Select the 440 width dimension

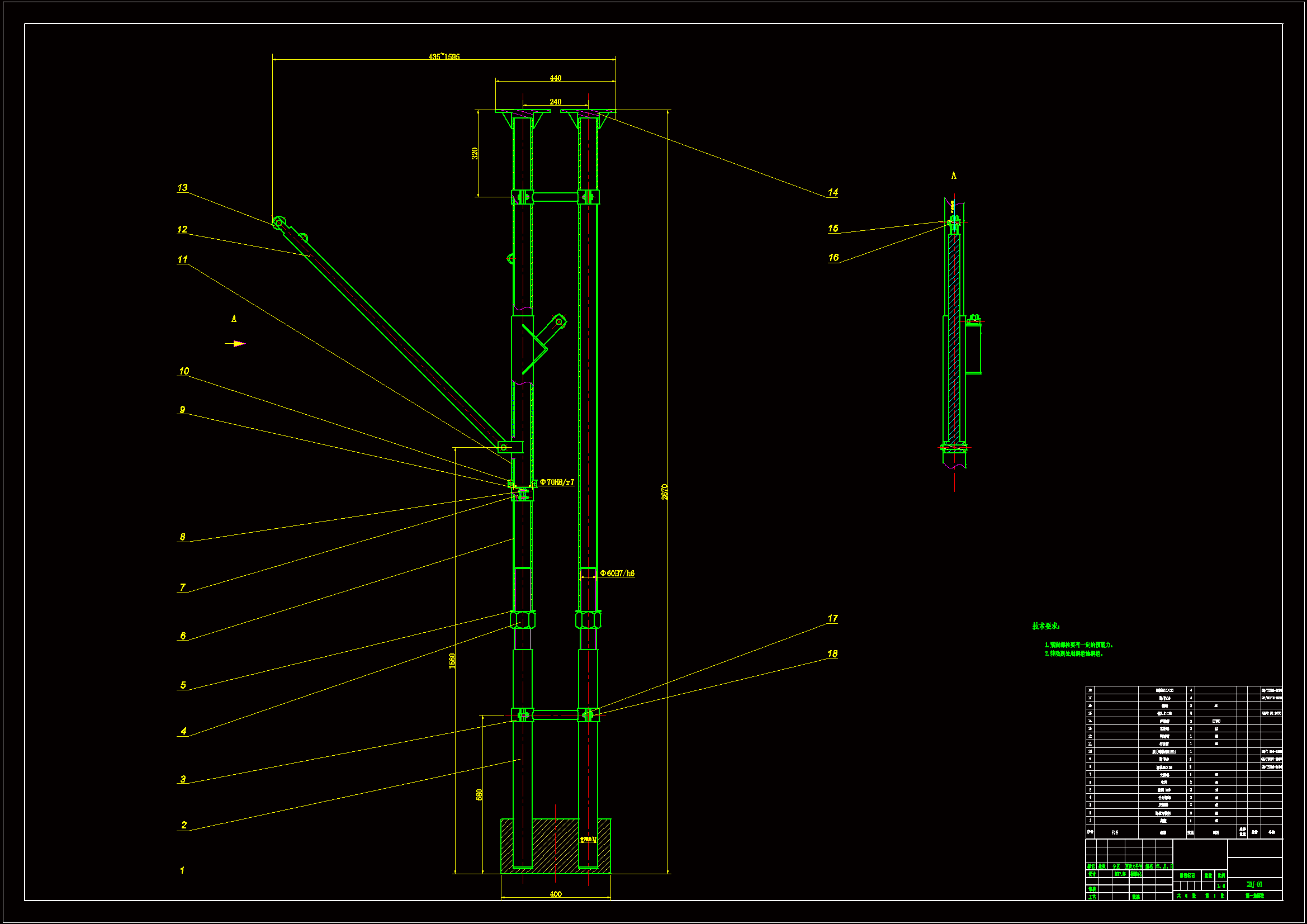[x=556, y=78]
